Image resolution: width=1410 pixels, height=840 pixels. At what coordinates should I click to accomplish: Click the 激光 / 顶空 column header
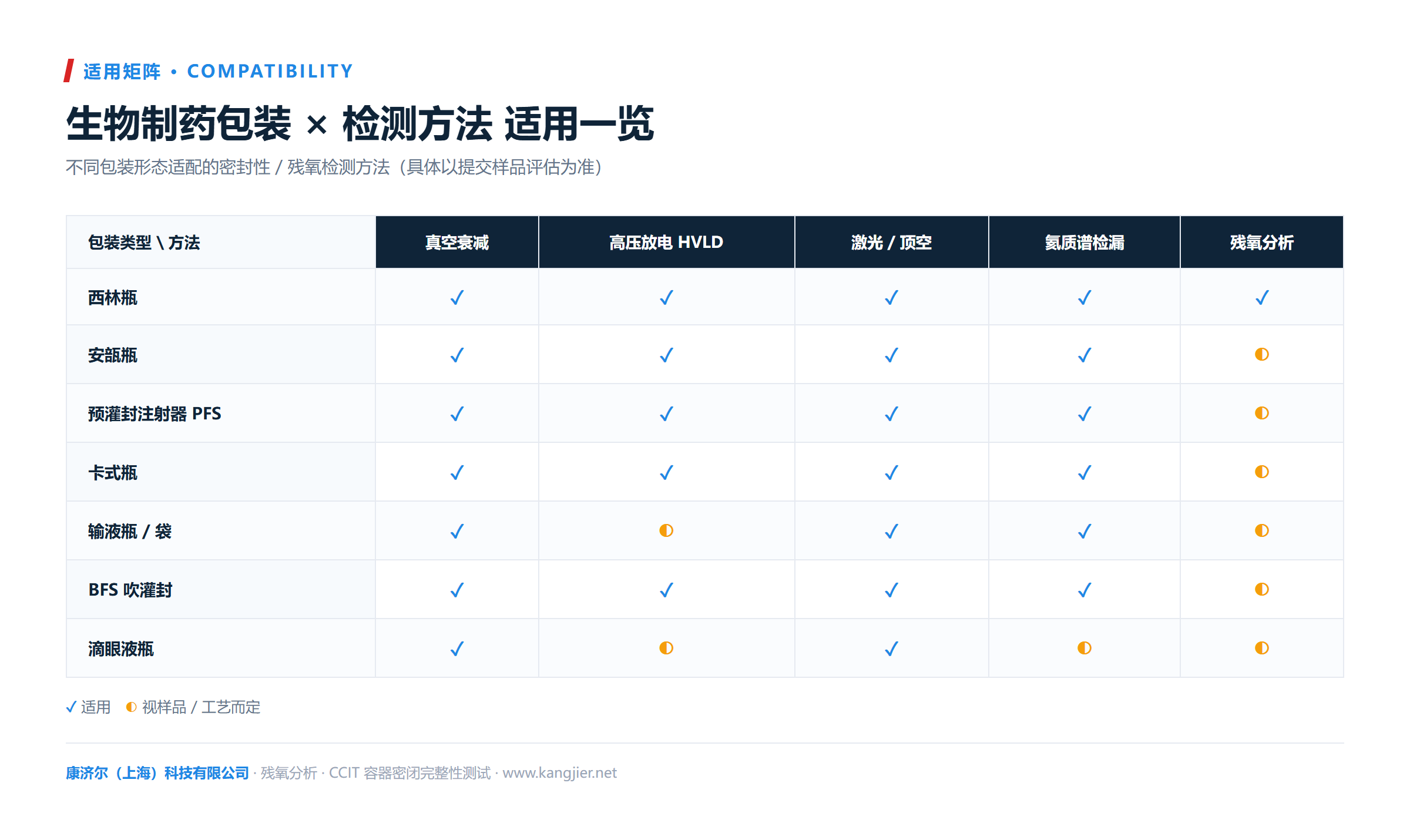(x=891, y=242)
